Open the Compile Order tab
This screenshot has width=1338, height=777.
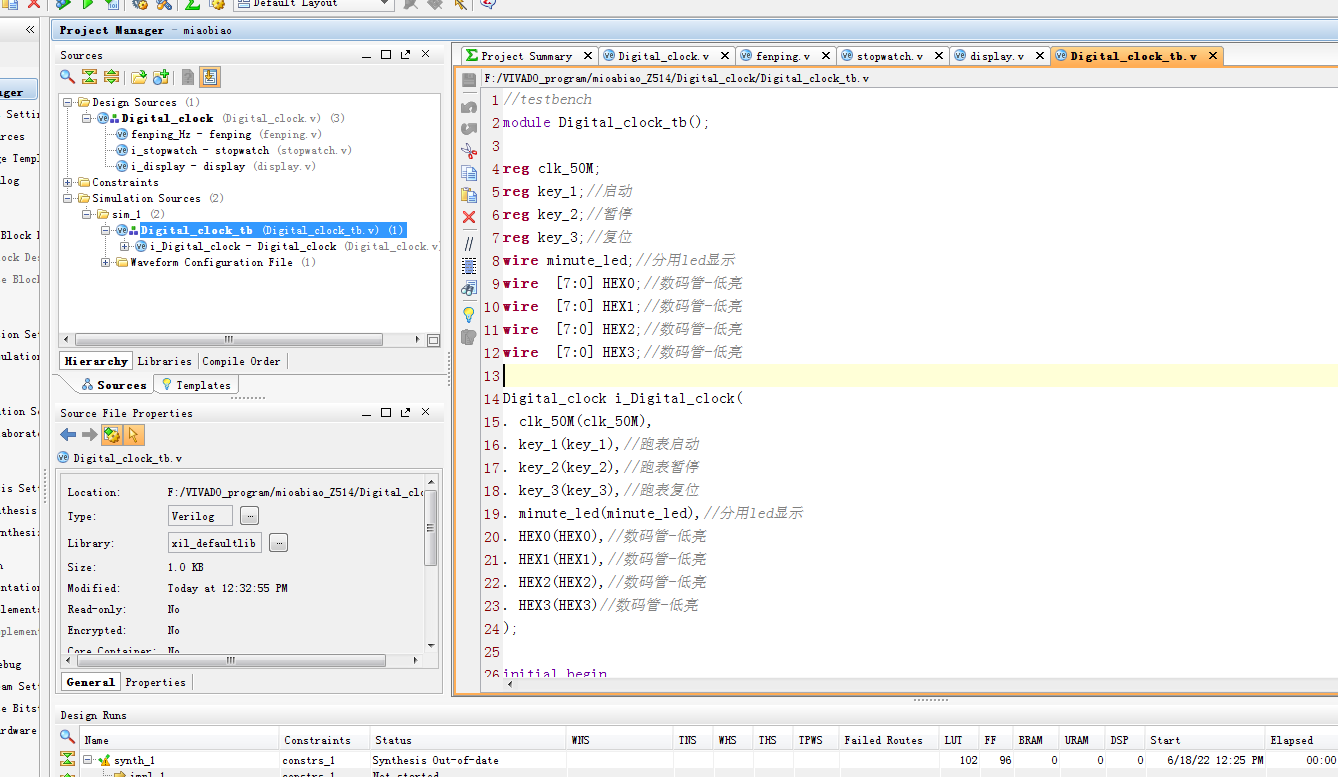click(x=241, y=361)
